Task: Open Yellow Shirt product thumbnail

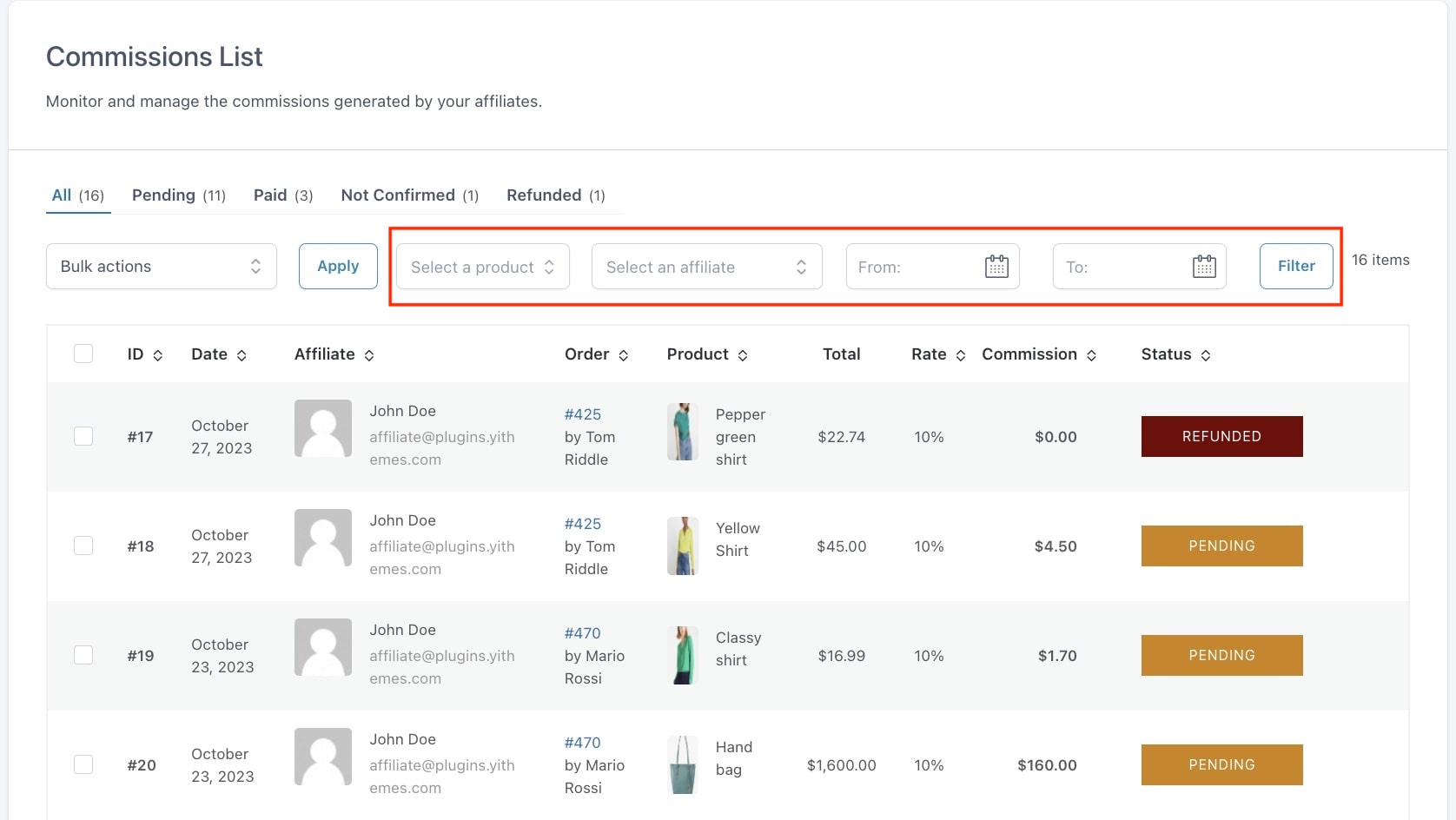Action: pyautogui.click(x=683, y=546)
